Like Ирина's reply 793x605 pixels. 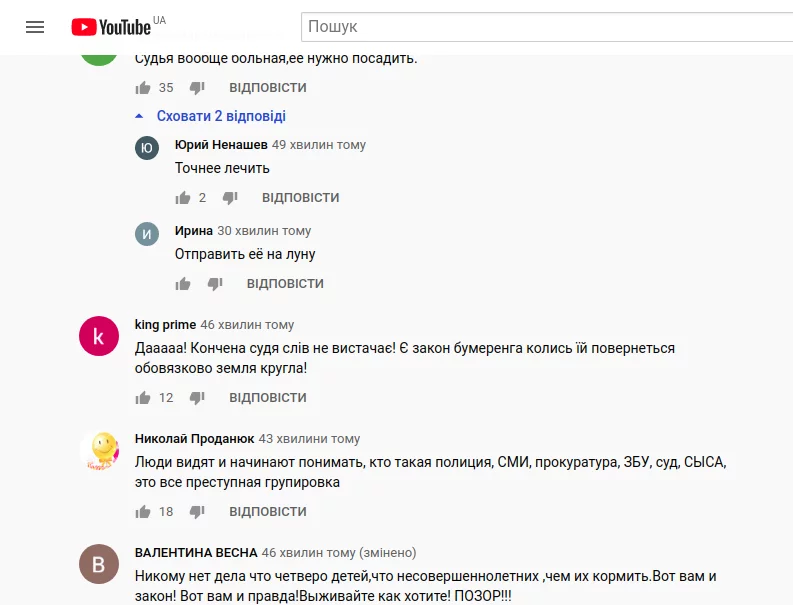click(x=183, y=284)
